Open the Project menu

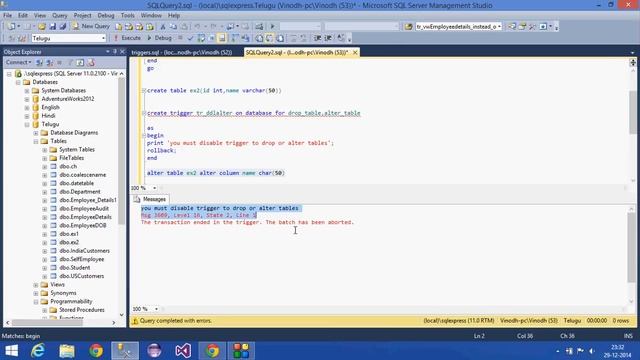coord(82,16)
